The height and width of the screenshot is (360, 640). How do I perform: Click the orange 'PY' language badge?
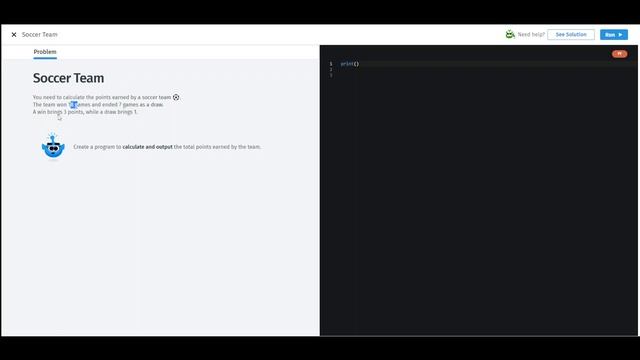619,53
